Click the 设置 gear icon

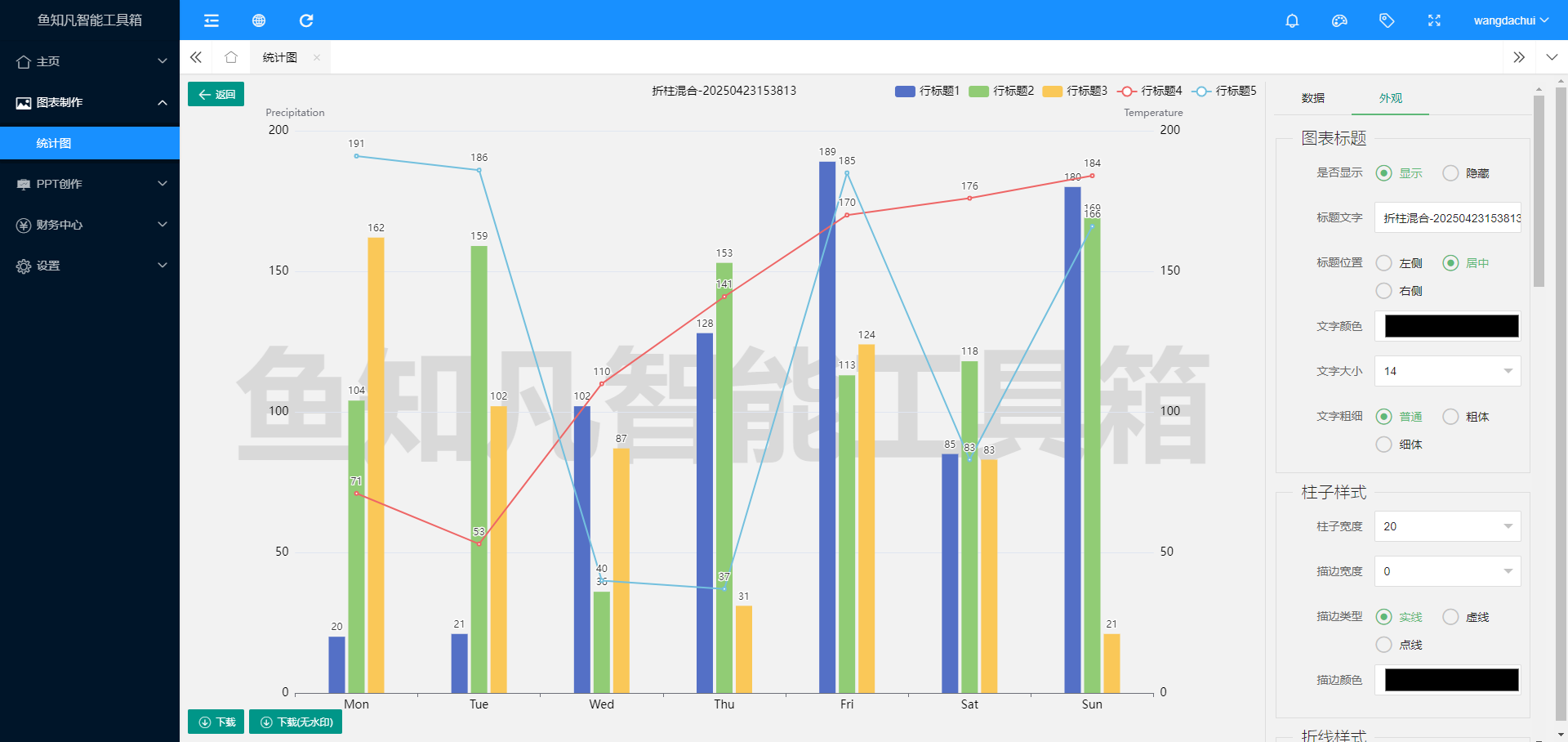(24, 266)
